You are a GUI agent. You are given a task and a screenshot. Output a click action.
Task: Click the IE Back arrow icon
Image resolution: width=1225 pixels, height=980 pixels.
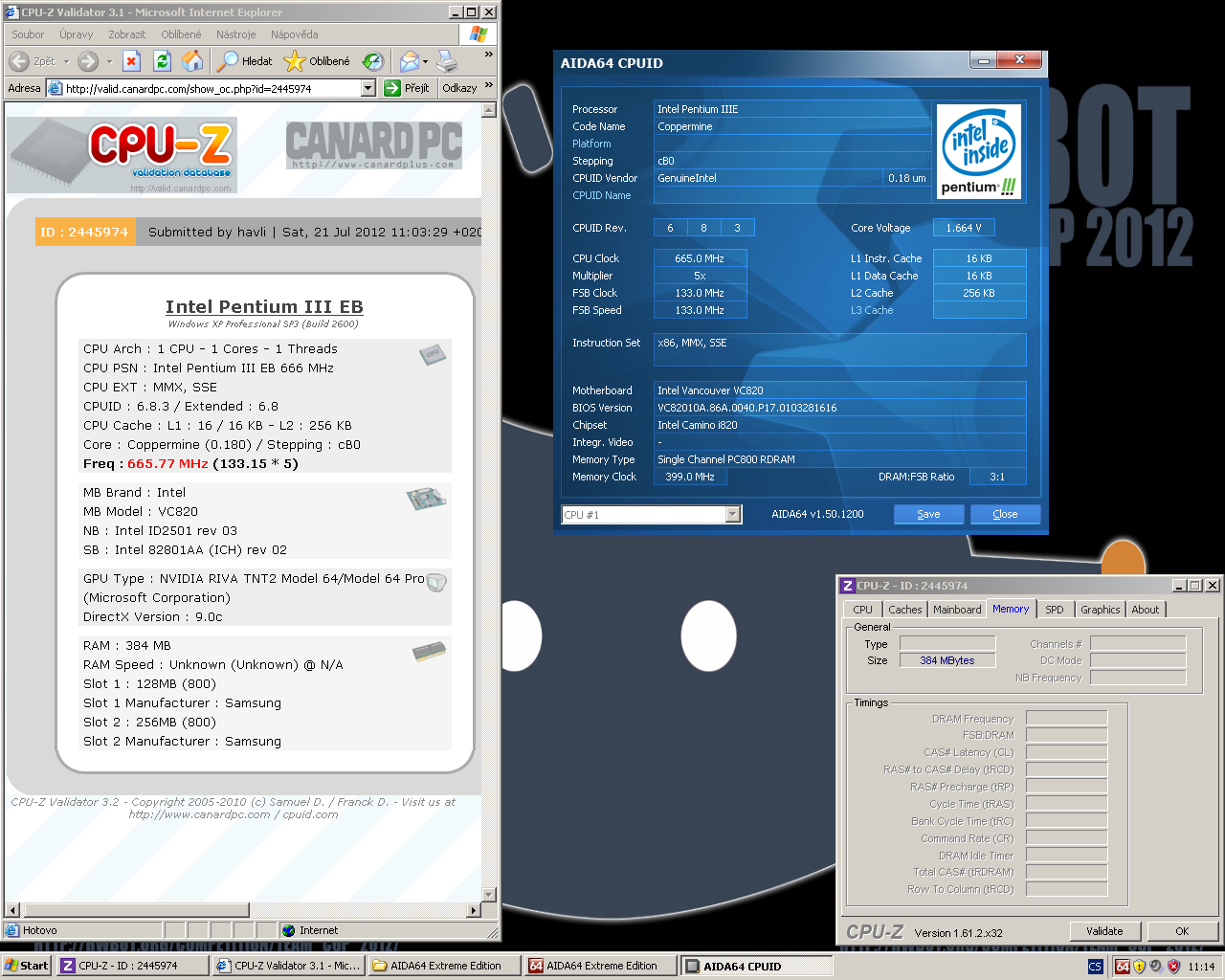click(x=19, y=61)
